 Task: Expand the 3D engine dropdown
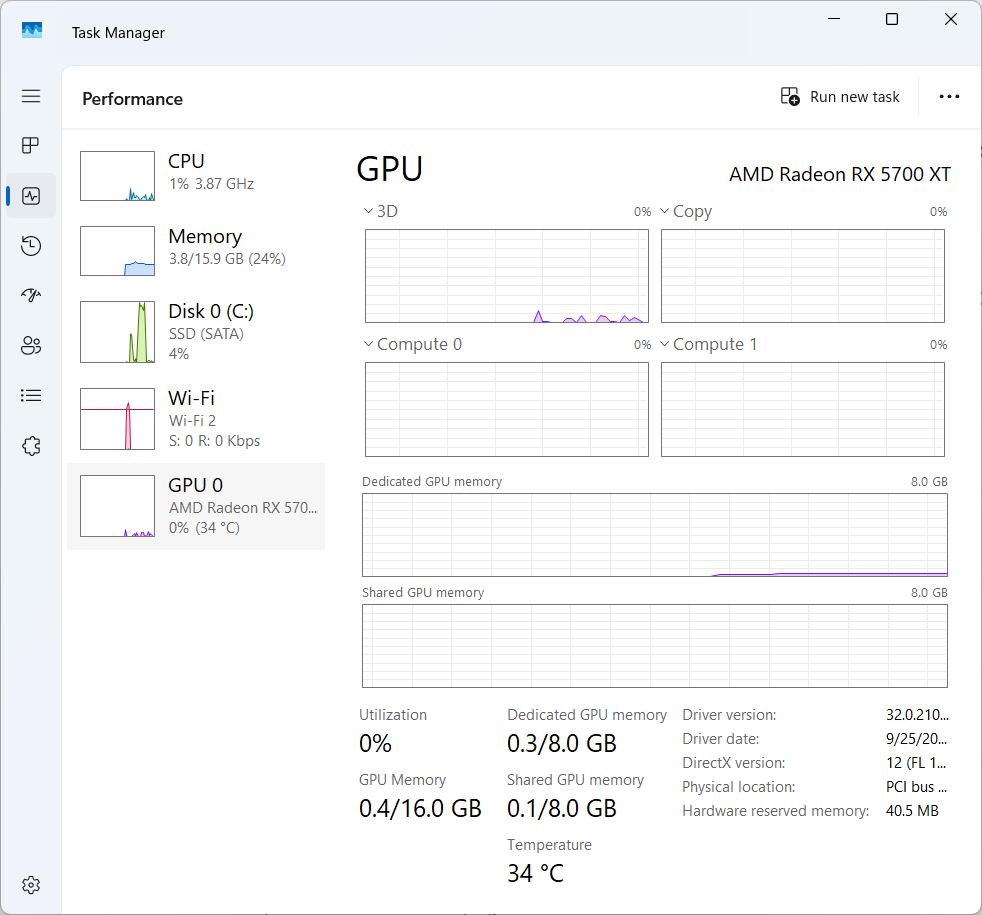coord(368,212)
